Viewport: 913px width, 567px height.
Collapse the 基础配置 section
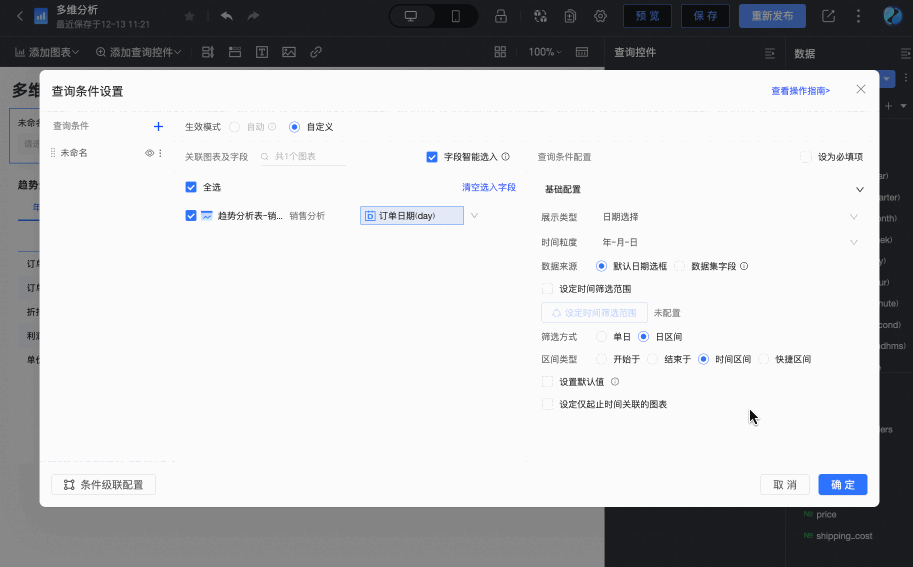(x=859, y=189)
